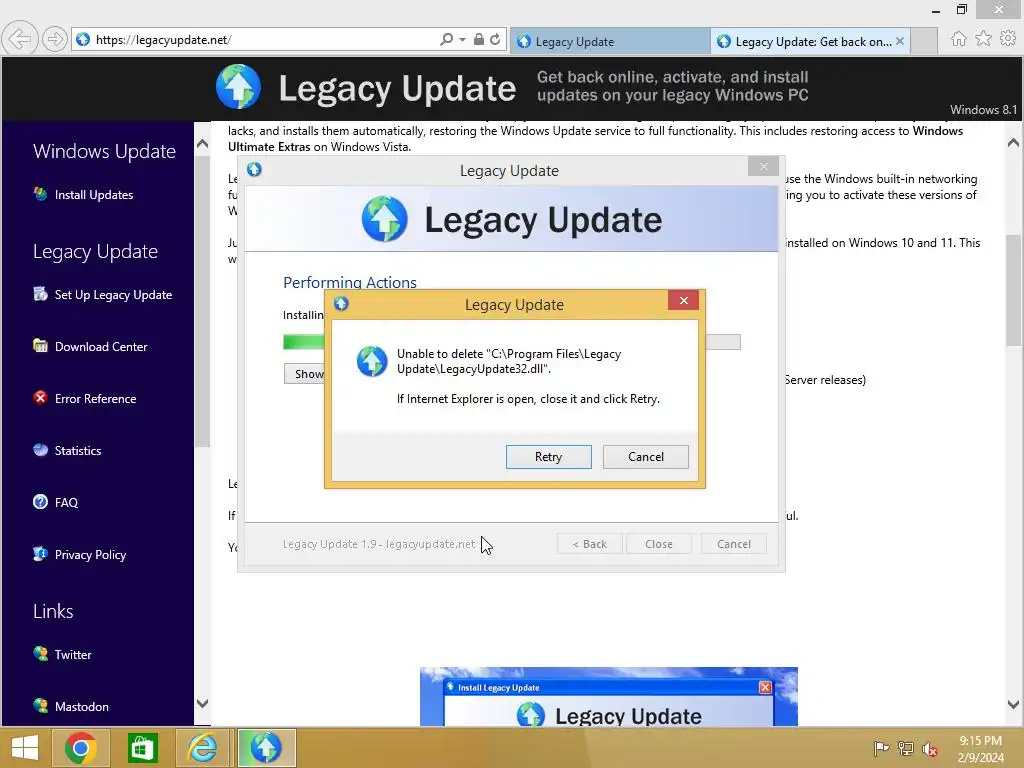1024x768 pixels.
Task: Open the Install Updates link
Action: 94,195
